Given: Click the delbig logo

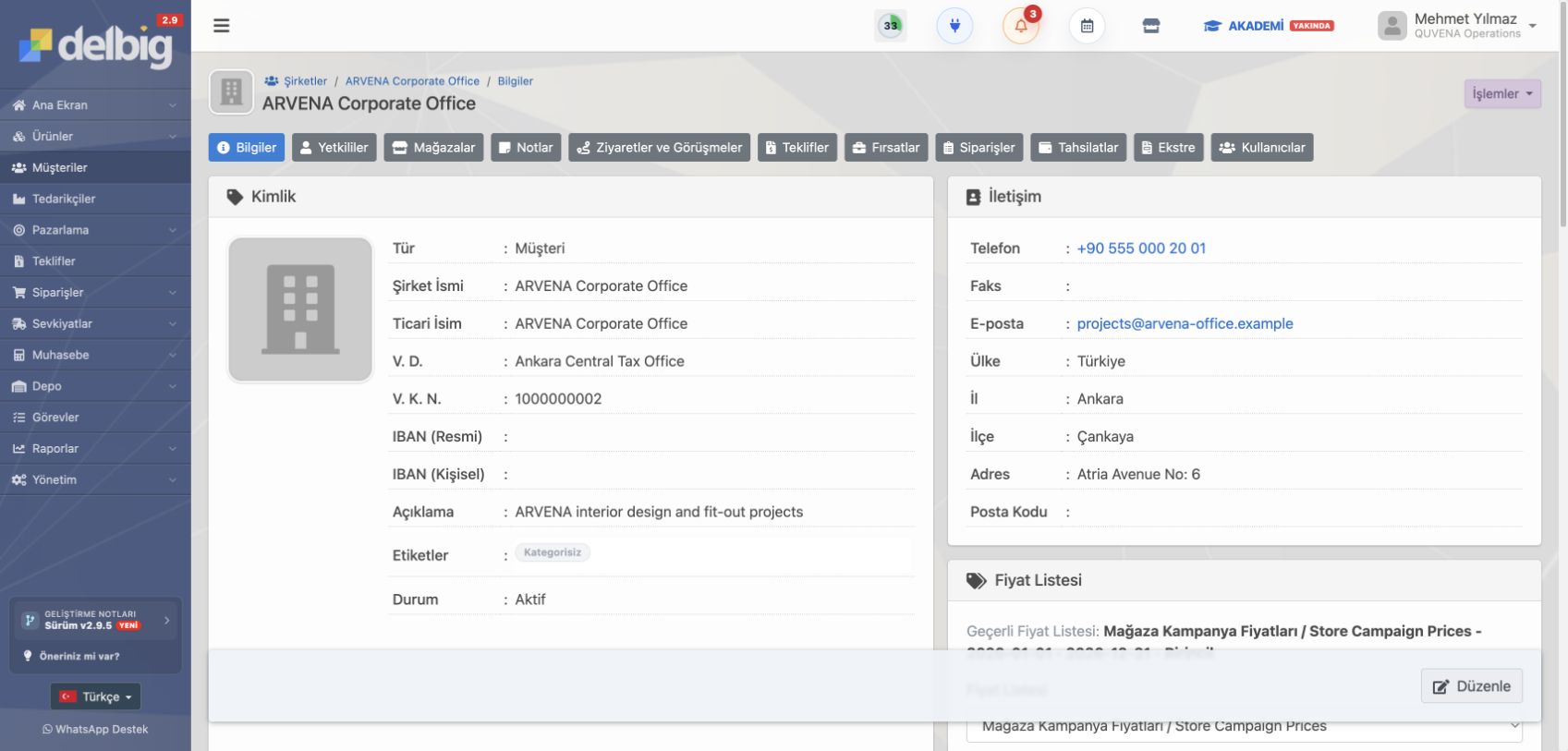Looking at the screenshot, I should pos(96,44).
